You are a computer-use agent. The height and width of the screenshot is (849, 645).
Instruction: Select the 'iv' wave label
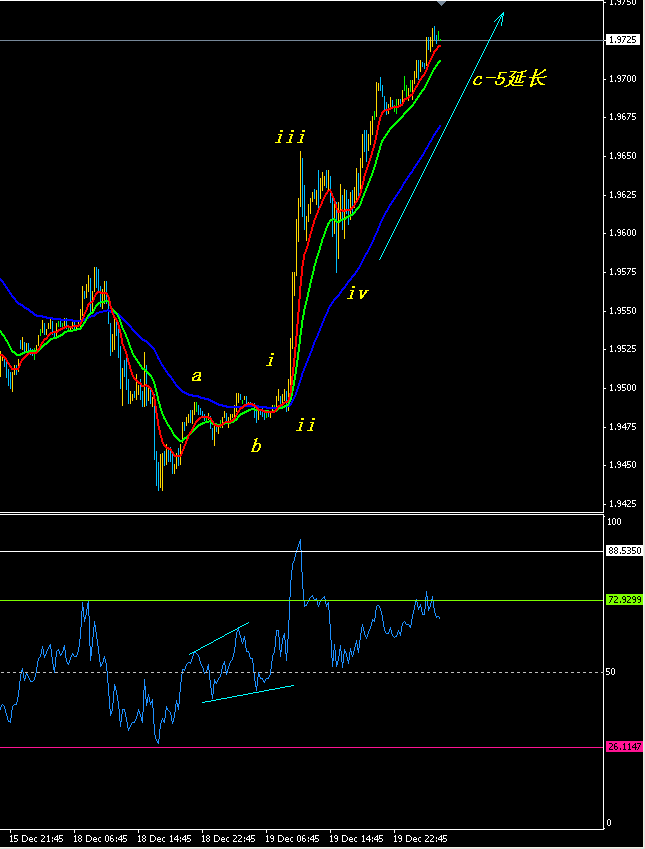[358, 293]
